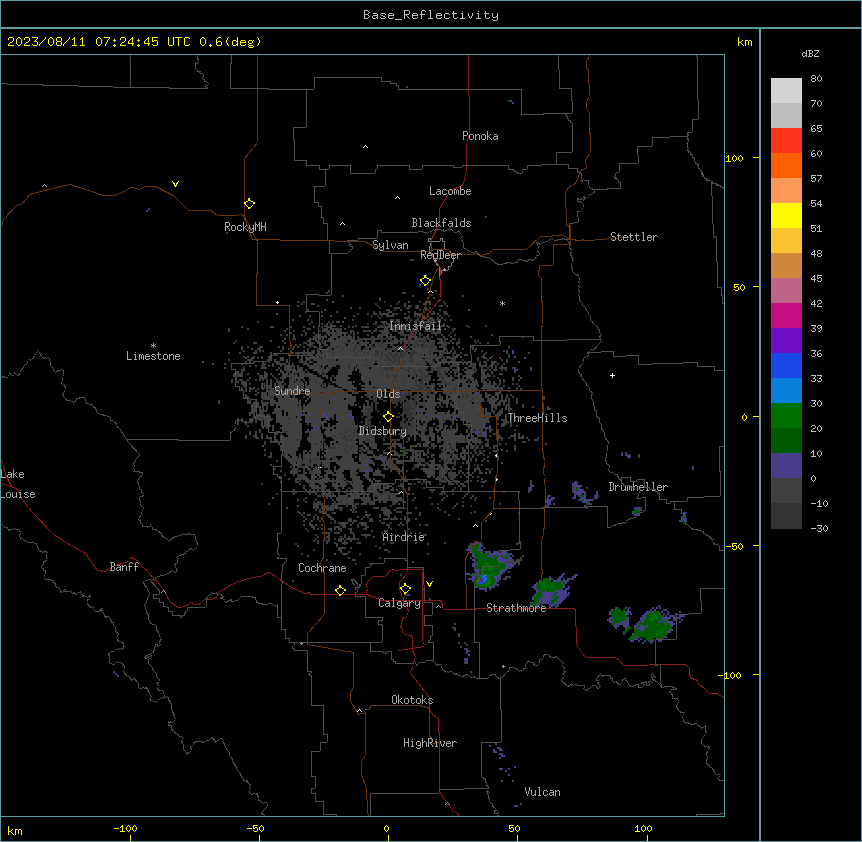Select the Calgary city label
The height and width of the screenshot is (842, 862).
(399, 603)
